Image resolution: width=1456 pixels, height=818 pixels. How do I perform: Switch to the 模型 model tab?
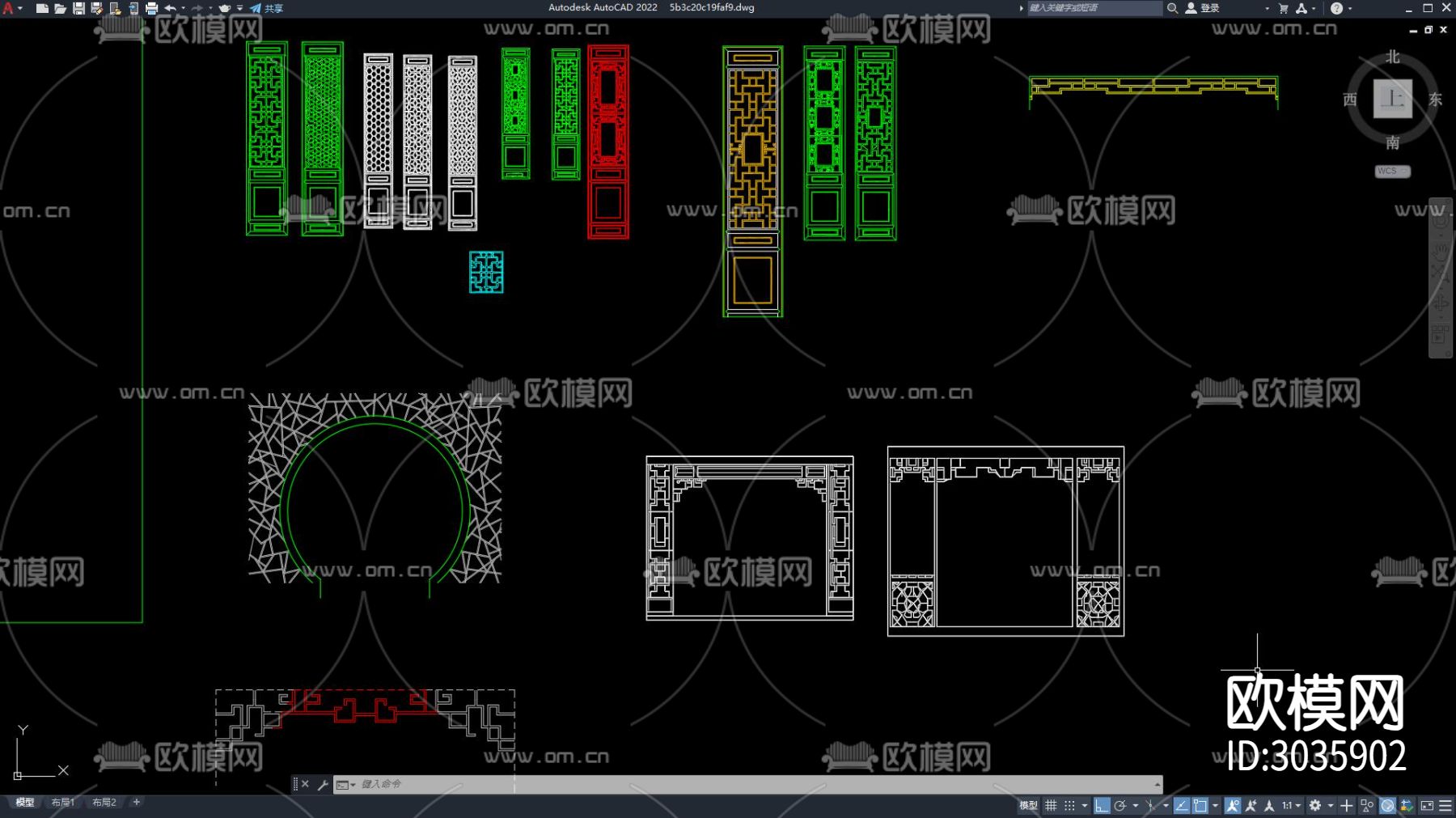click(25, 803)
